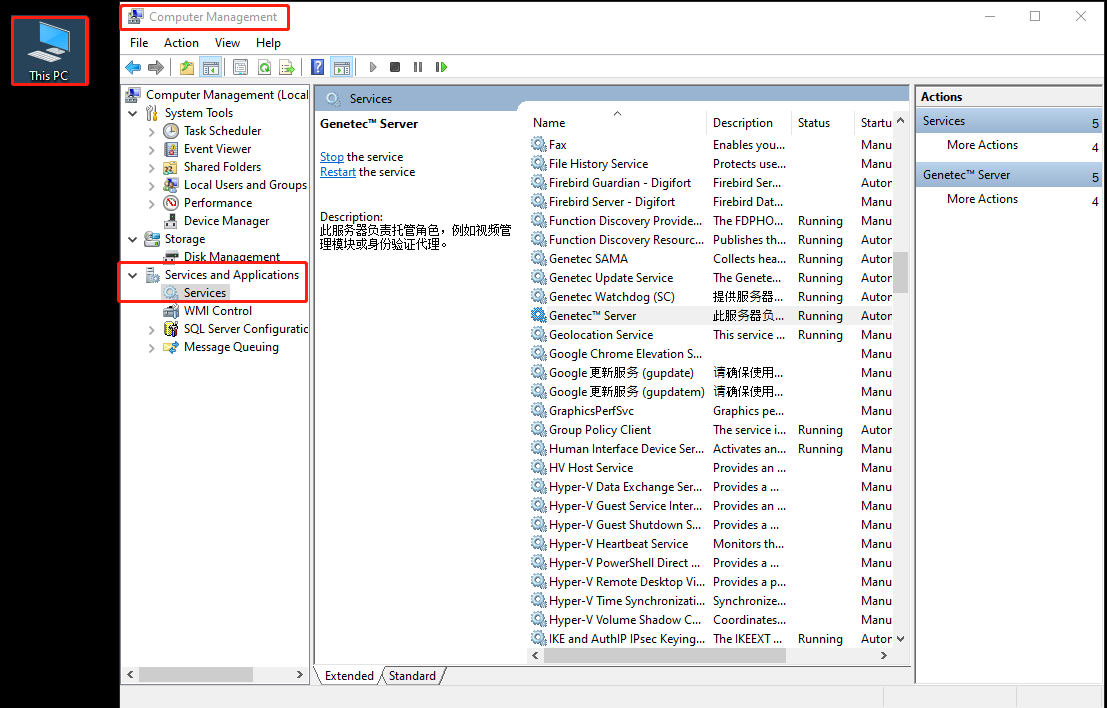This screenshot has height=708, width=1107.
Task: Click the Up One Level folder icon
Action: point(186,67)
